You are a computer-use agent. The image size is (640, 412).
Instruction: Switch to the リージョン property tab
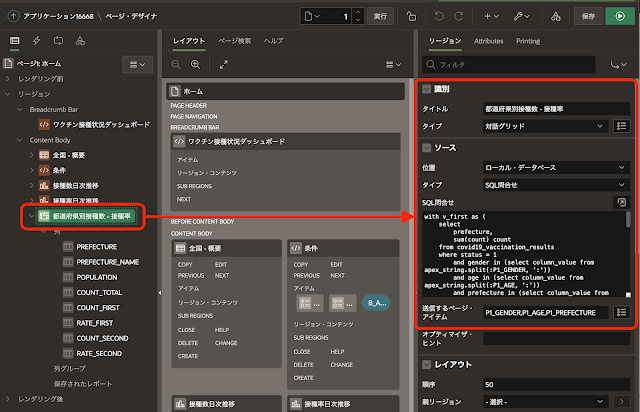click(x=445, y=41)
